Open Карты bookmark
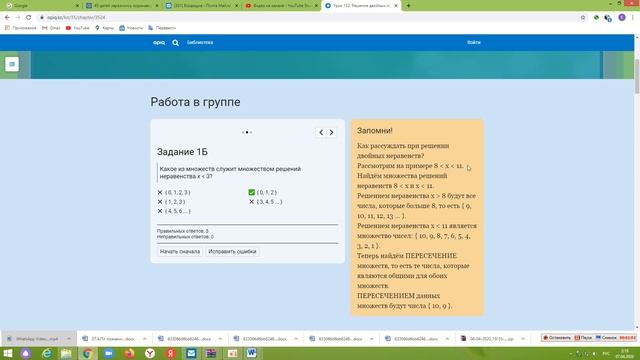 pos(104,28)
